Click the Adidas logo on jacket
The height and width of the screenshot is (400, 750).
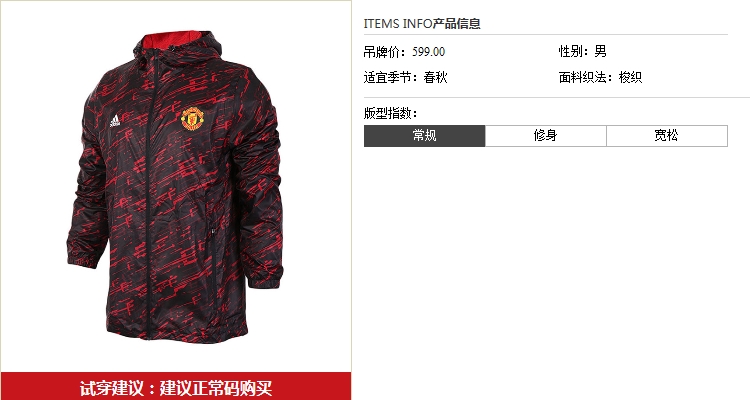point(115,121)
